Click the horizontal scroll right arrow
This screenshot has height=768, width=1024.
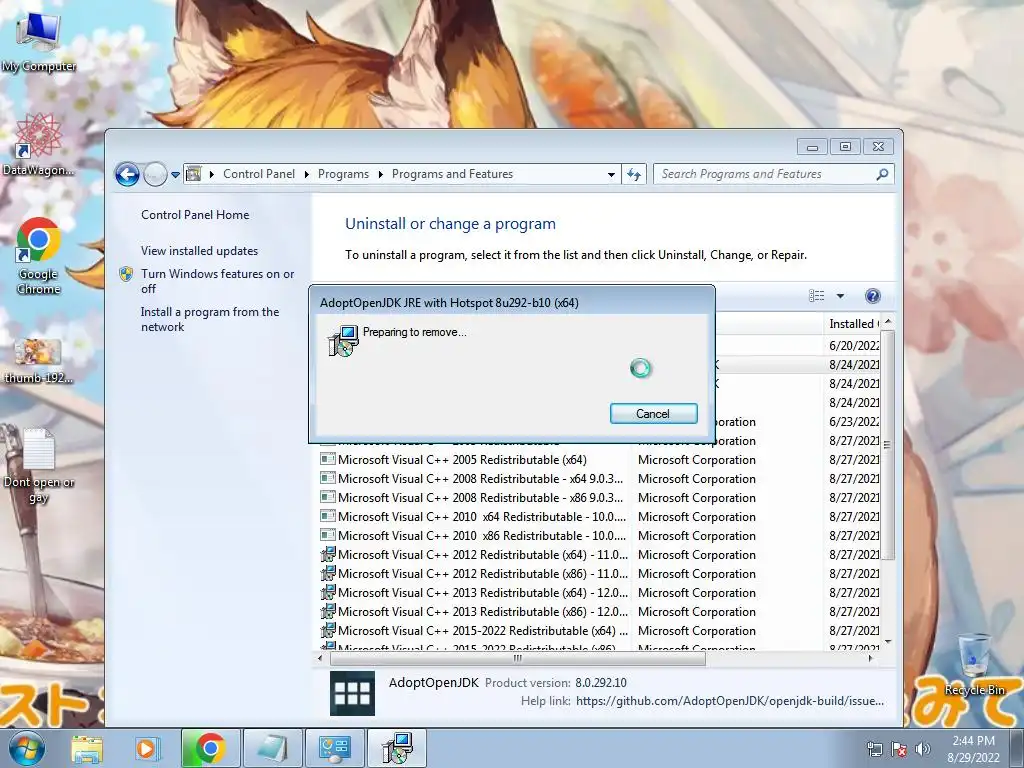[871, 658]
